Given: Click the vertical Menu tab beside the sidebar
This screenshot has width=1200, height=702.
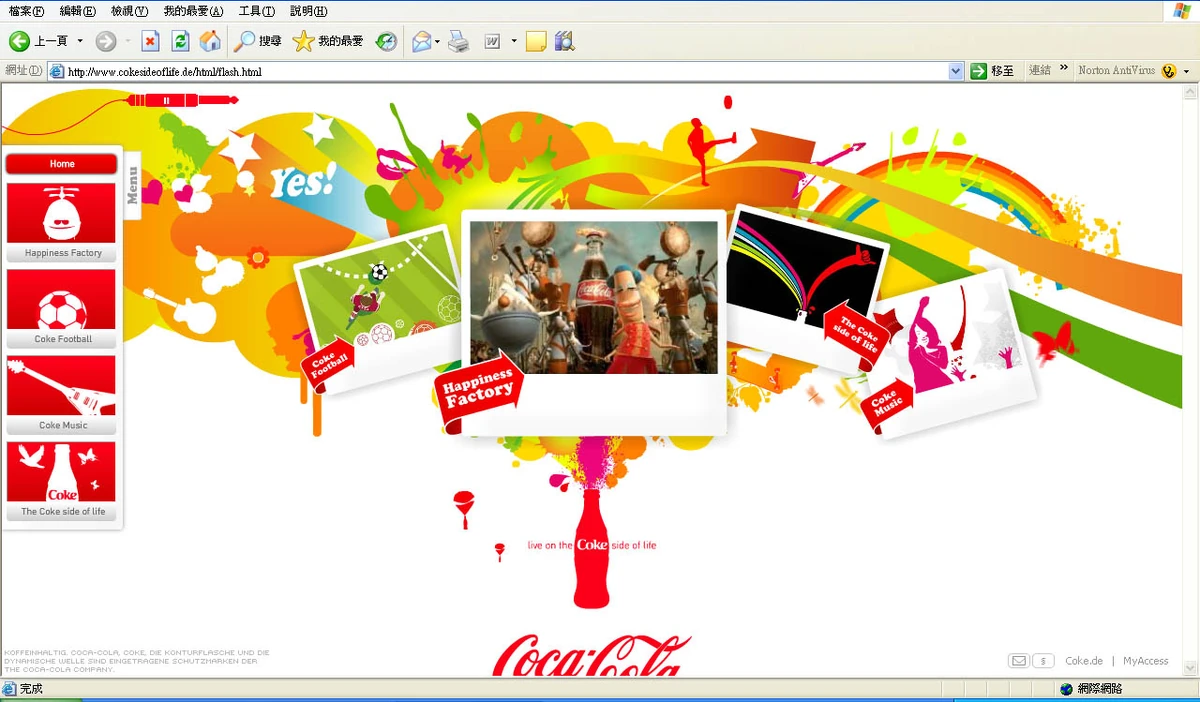Looking at the screenshot, I should tap(131, 185).
